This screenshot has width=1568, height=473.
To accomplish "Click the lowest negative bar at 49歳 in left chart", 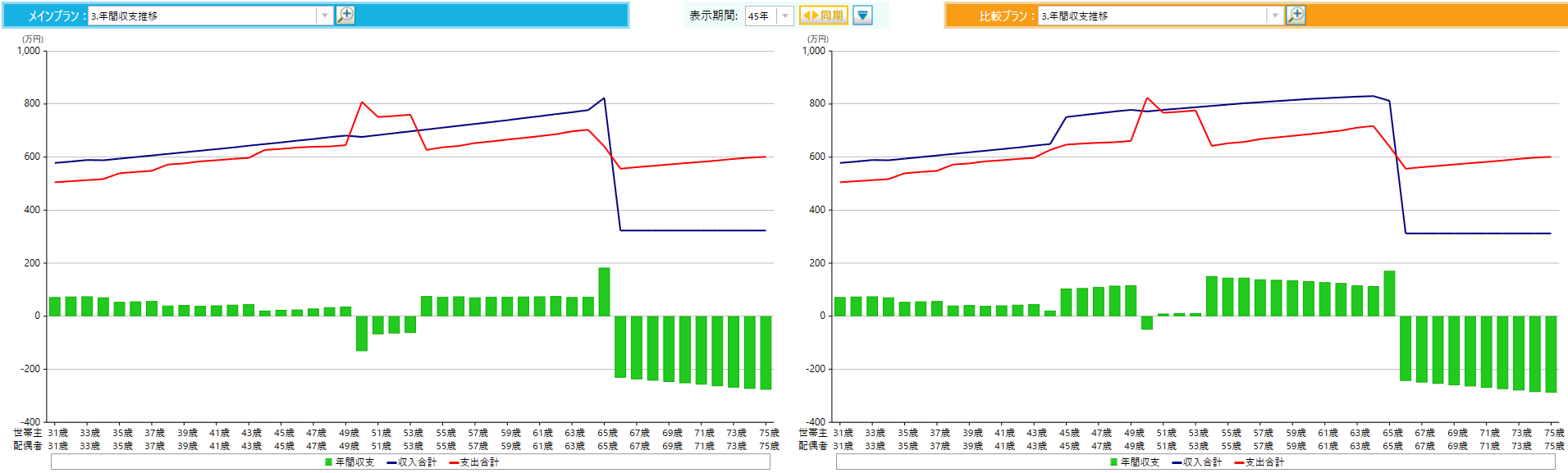I will pos(362,334).
